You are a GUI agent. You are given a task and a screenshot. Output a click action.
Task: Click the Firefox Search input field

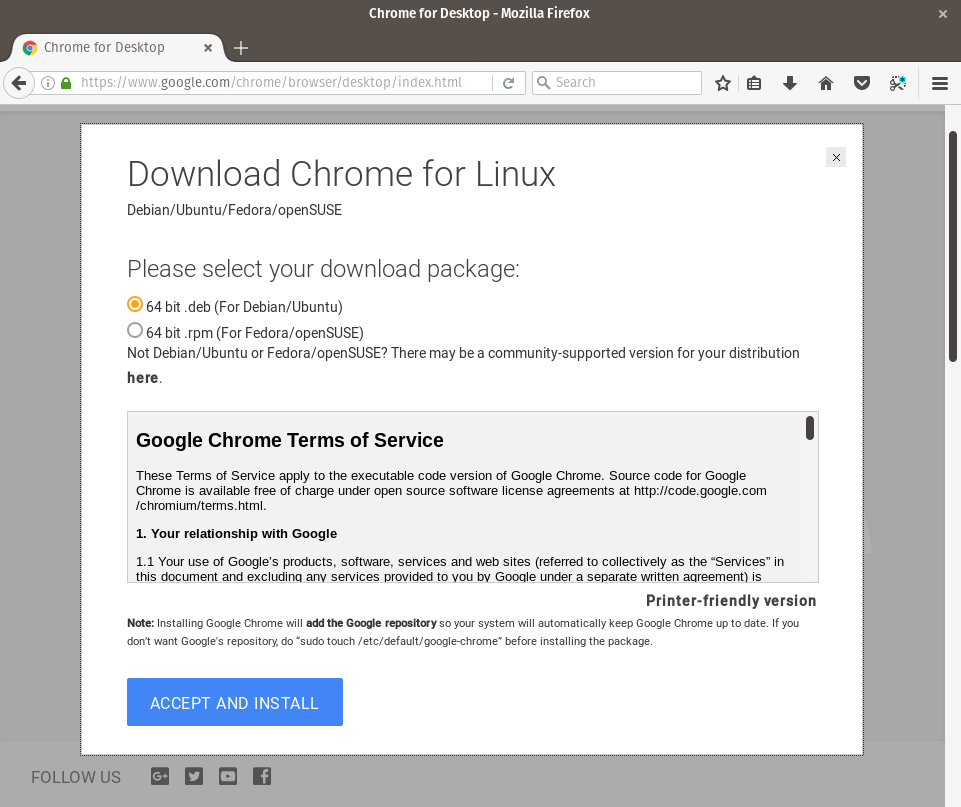[617, 83]
